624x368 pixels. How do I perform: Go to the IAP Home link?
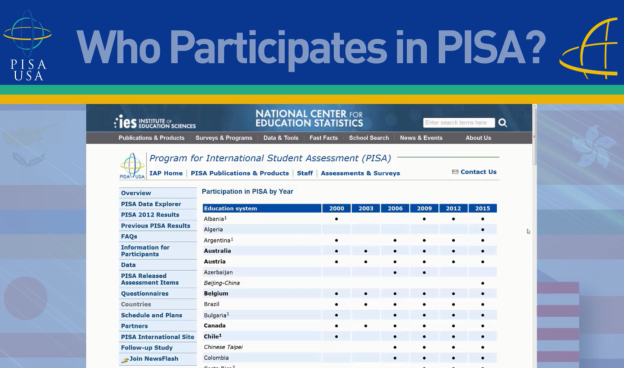166,173
